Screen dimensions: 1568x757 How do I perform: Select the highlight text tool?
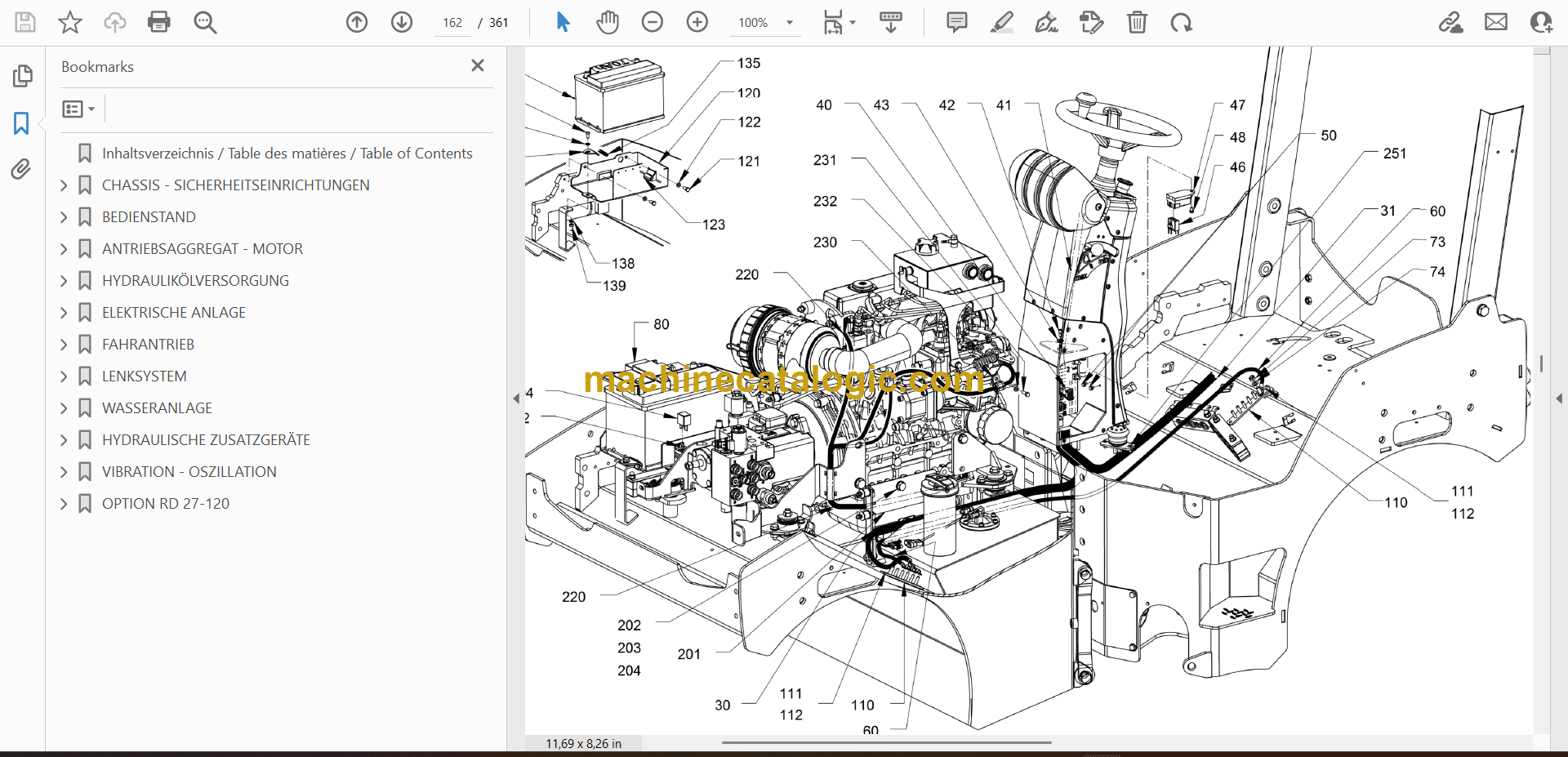[1001, 22]
